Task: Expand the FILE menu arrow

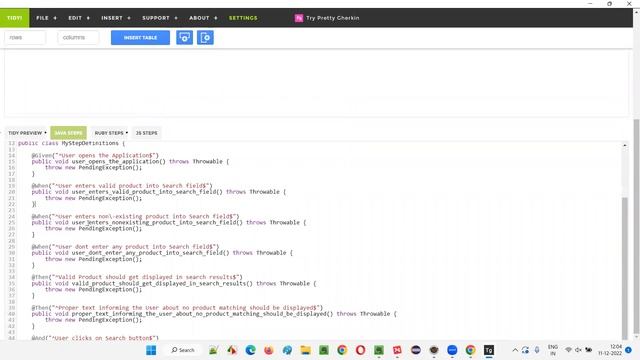Action: pos(55,18)
